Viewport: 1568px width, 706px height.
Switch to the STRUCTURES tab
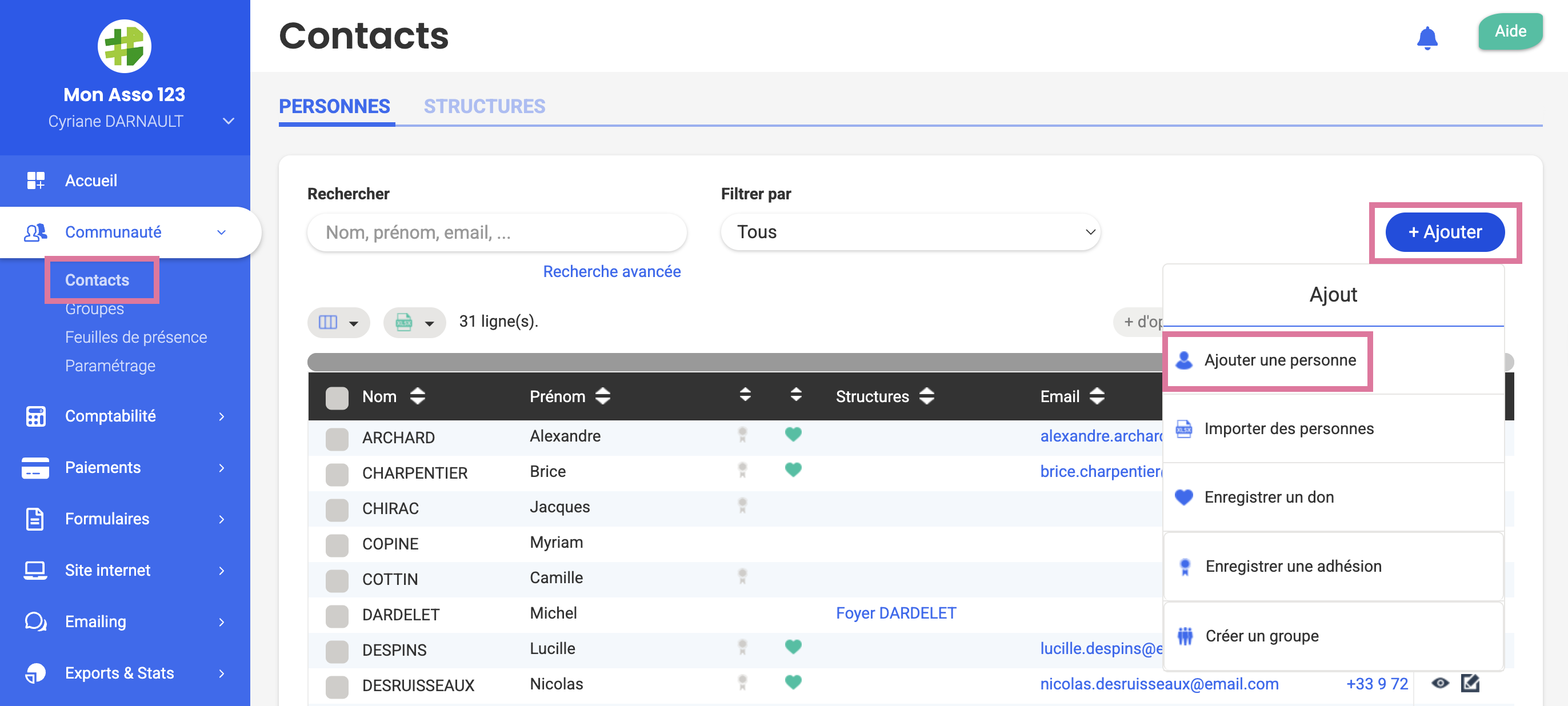coord(484,106)
